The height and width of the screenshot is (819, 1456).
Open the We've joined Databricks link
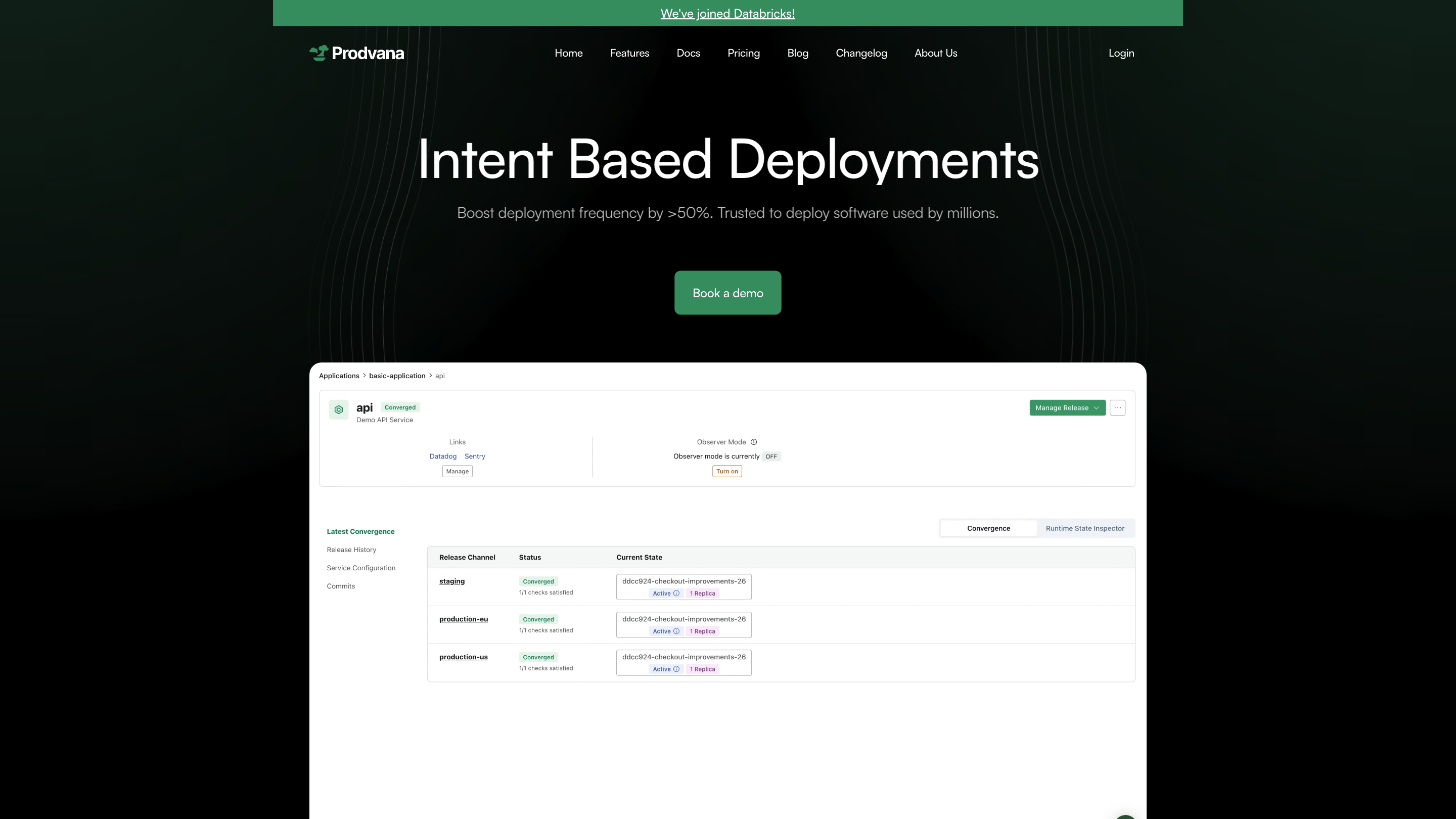(727, 14)
